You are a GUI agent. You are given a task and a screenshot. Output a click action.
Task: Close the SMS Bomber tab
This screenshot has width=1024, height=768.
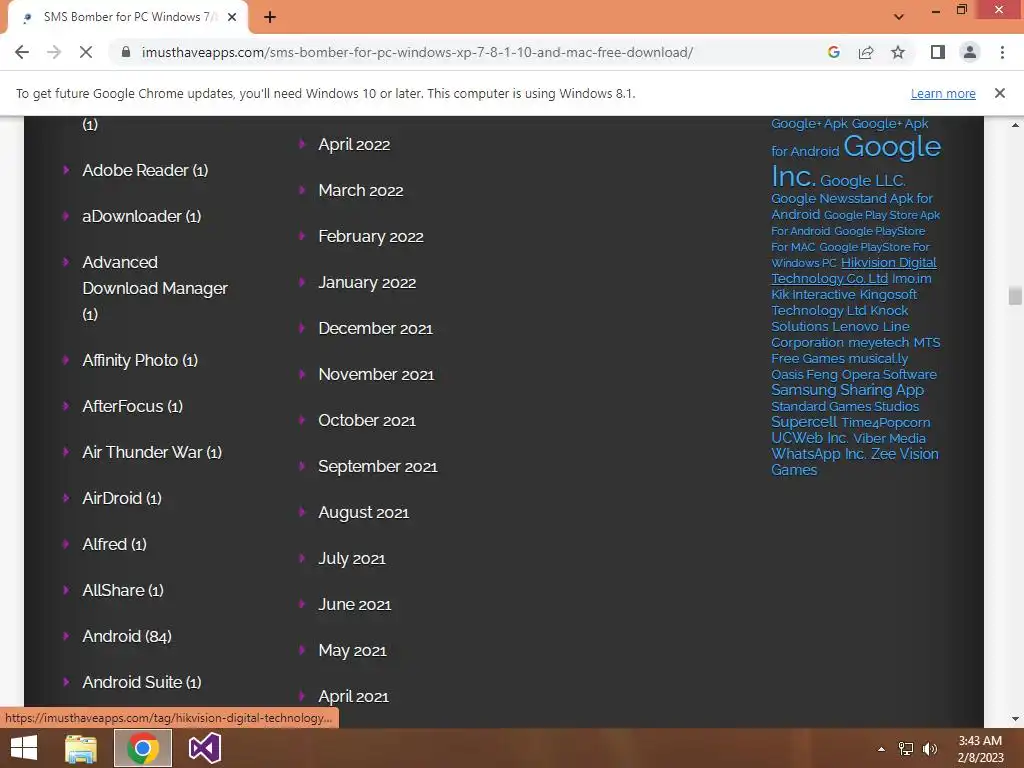coord(232,18)
